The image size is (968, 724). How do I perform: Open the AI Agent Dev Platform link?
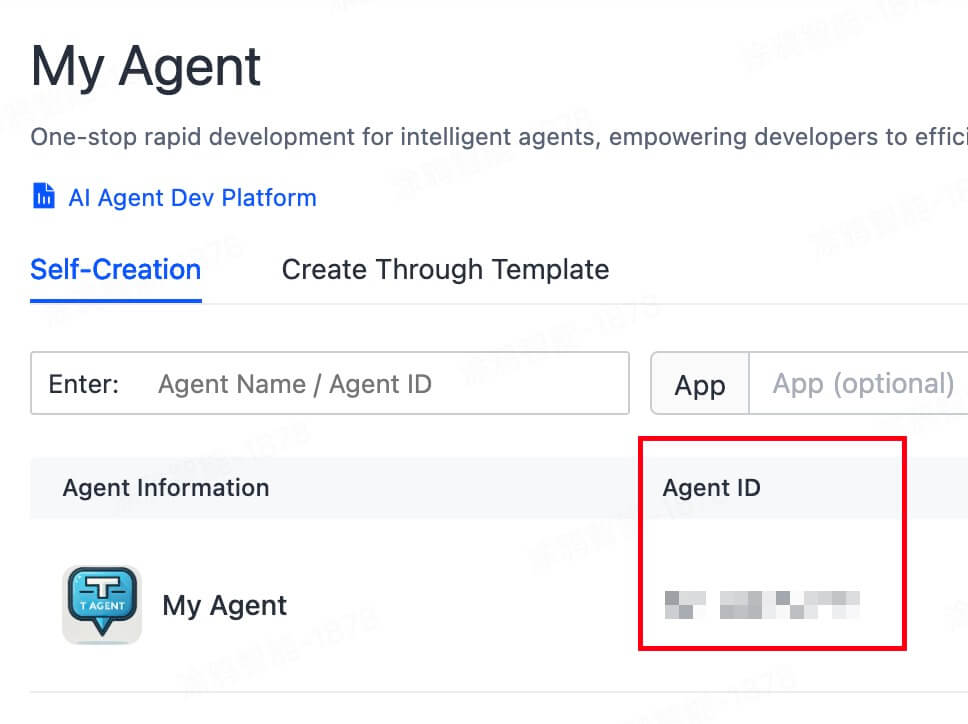point(192,198)
